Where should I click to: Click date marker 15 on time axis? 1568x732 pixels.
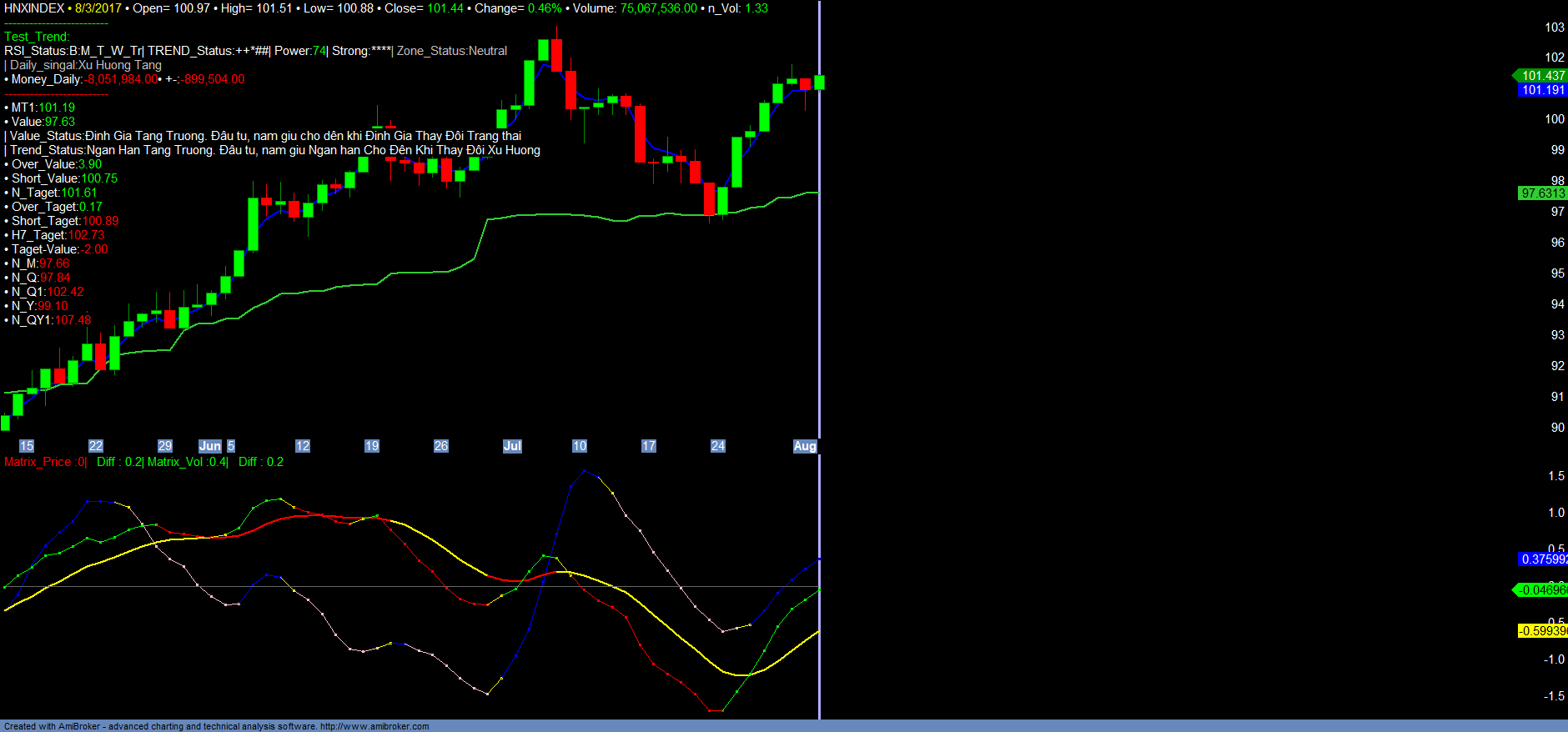27,446
